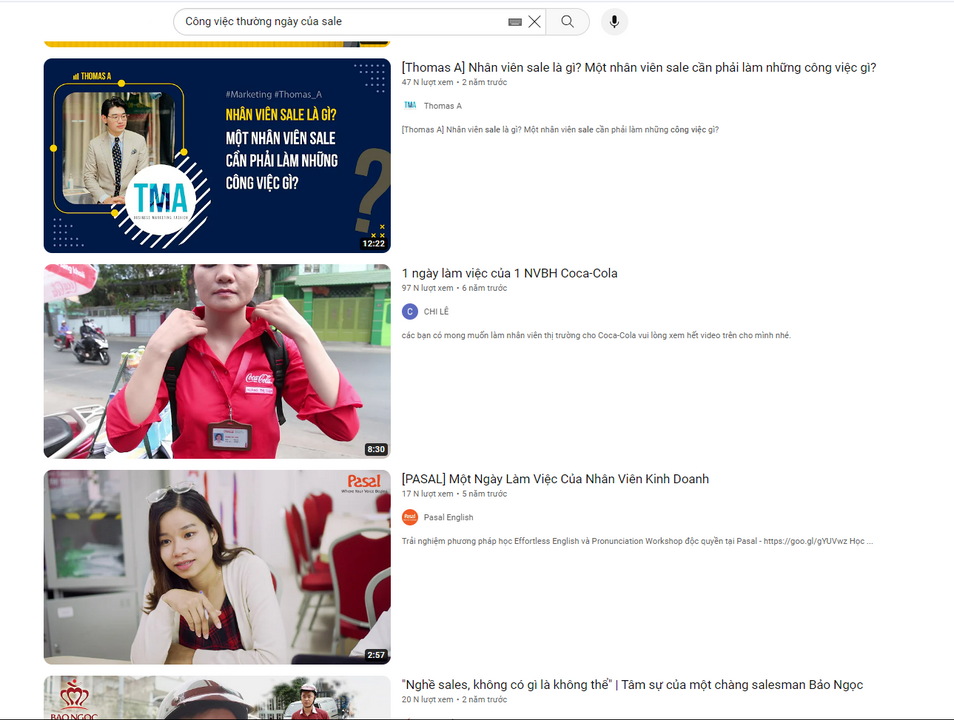Open the video about nhân viên sale là gì
954x720 pixels.
coord(639,67)
